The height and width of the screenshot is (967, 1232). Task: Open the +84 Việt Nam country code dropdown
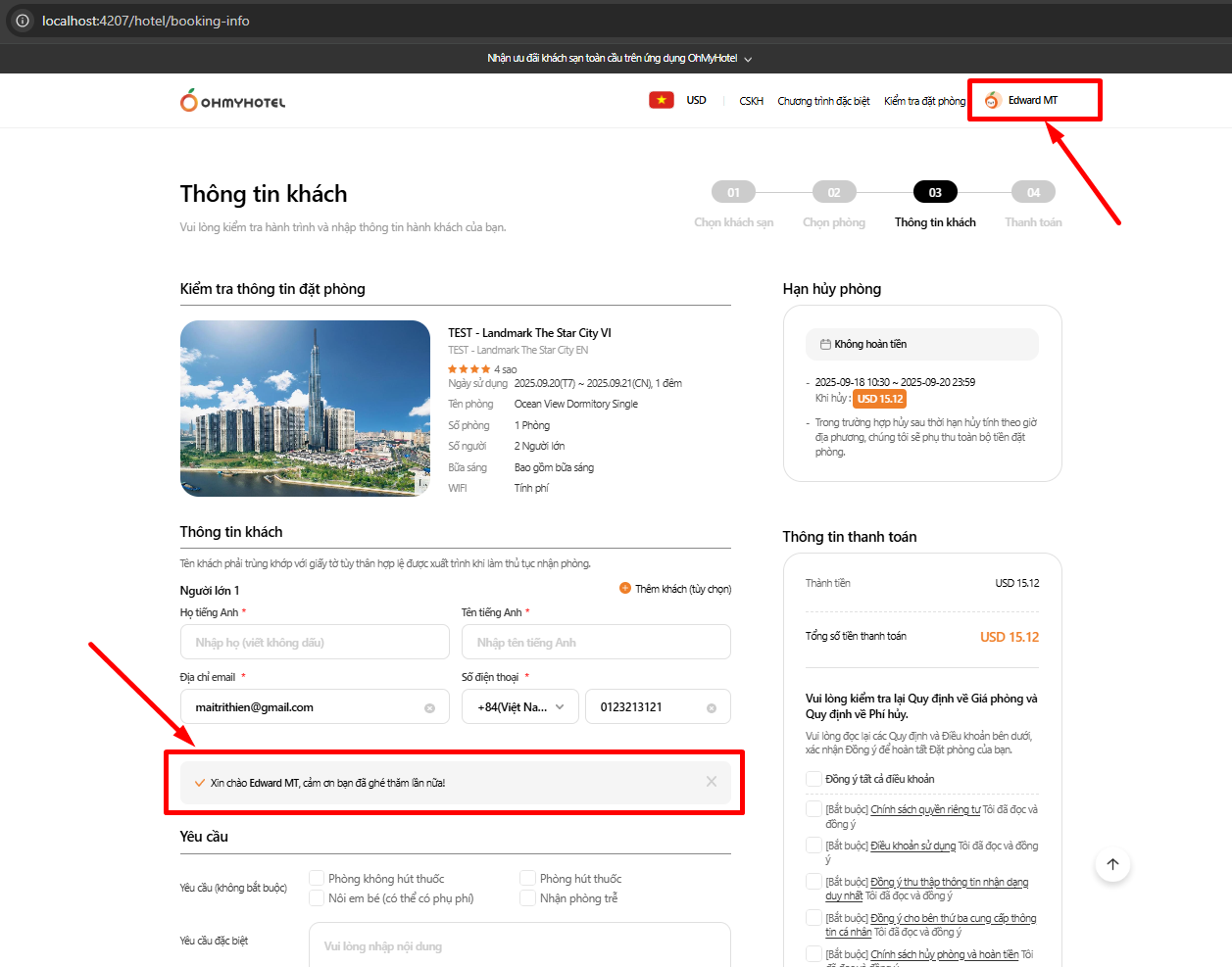pyautogui.click(x=520, y=707)
